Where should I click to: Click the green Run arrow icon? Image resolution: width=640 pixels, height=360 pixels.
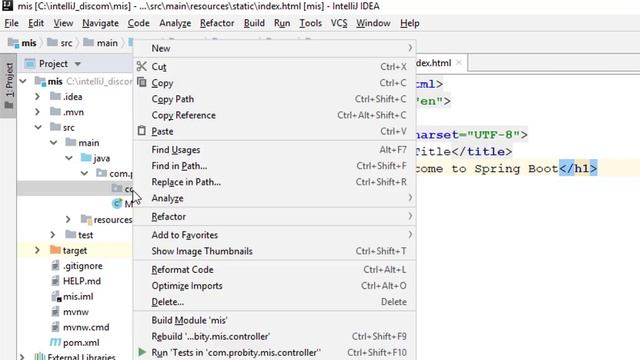pos(142,352)
